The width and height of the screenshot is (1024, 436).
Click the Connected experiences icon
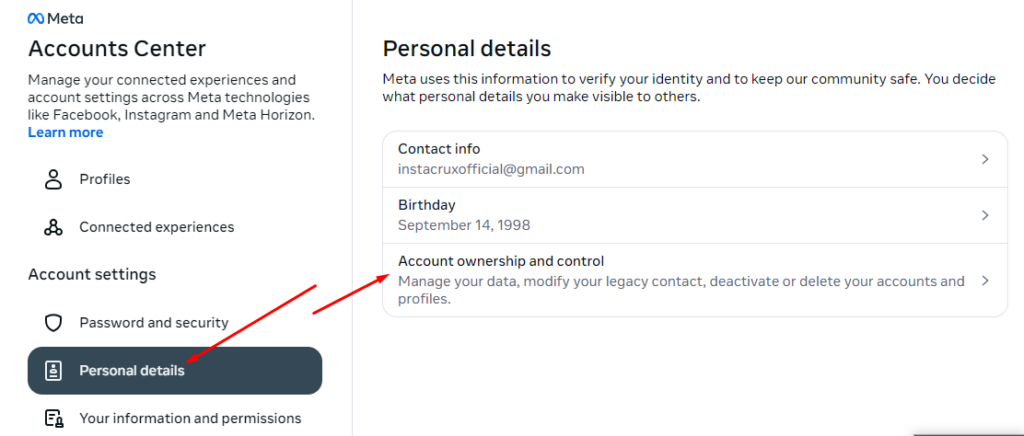53,227
